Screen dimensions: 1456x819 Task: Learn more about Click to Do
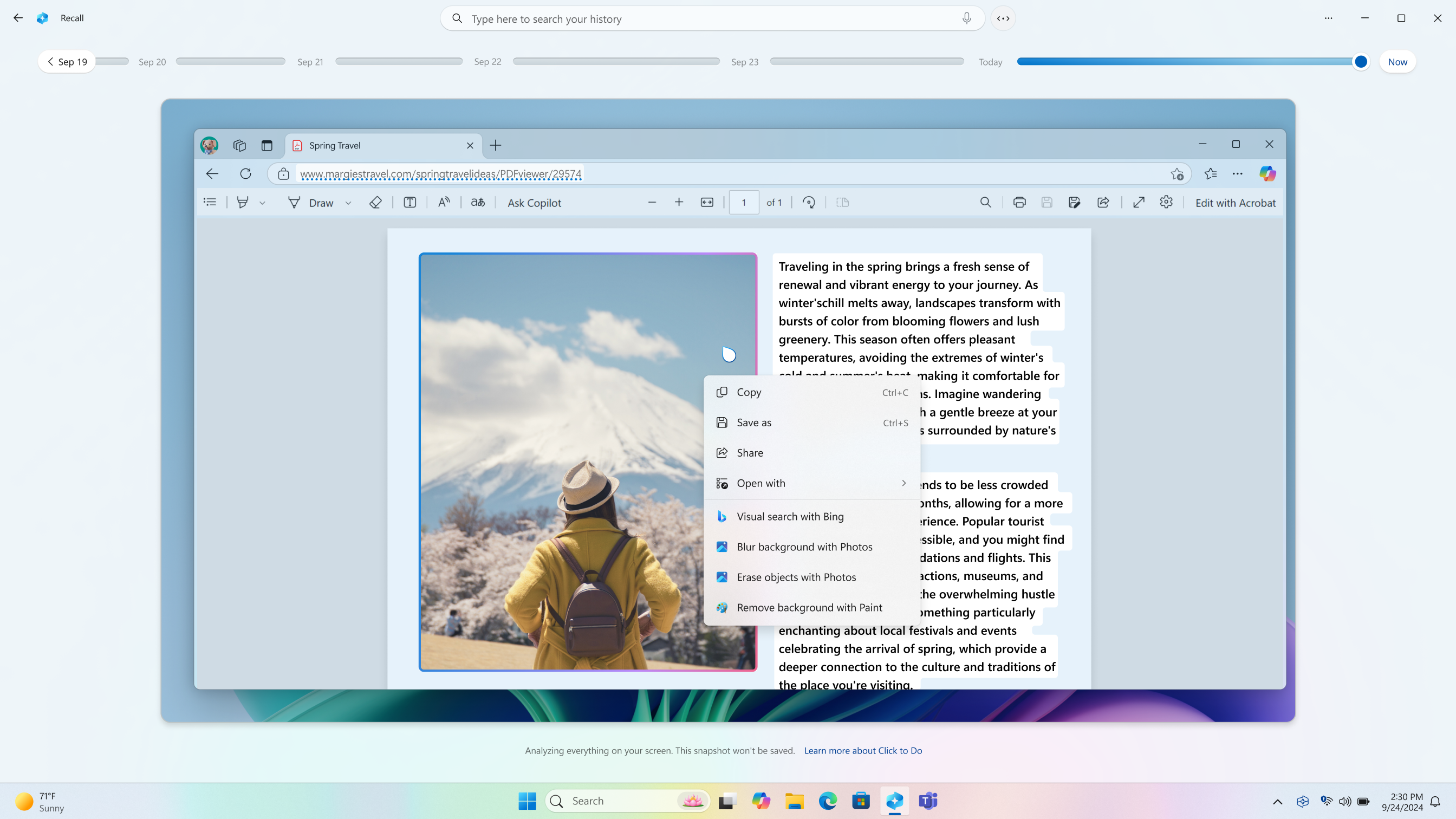coord(862,750)
